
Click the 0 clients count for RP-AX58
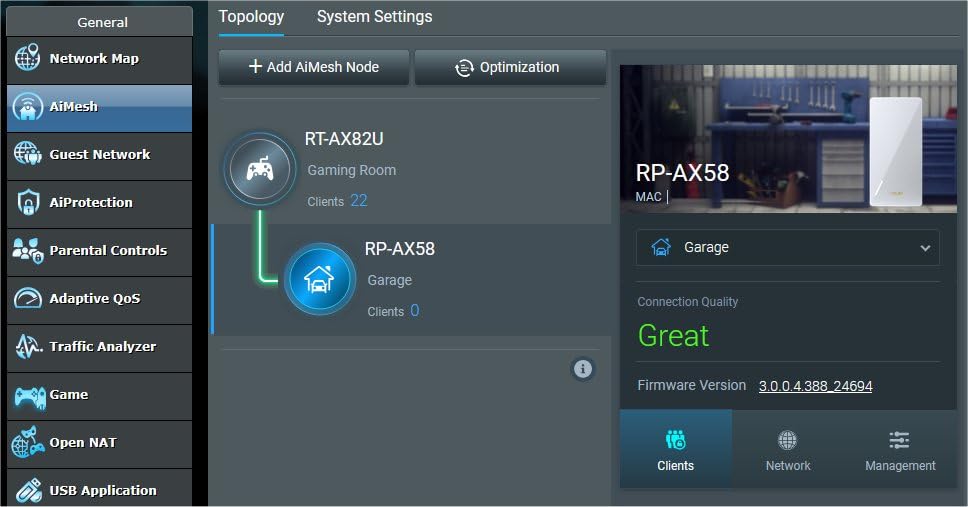(414, 311)
